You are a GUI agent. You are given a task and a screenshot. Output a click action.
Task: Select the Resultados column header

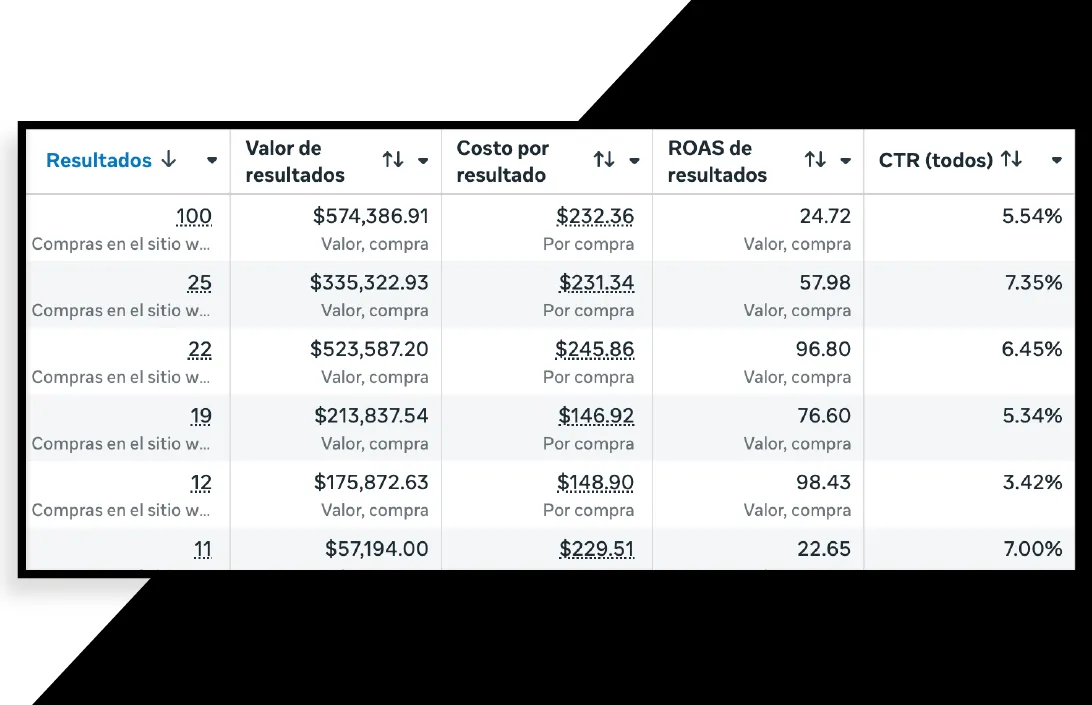(x=99, y=160)
